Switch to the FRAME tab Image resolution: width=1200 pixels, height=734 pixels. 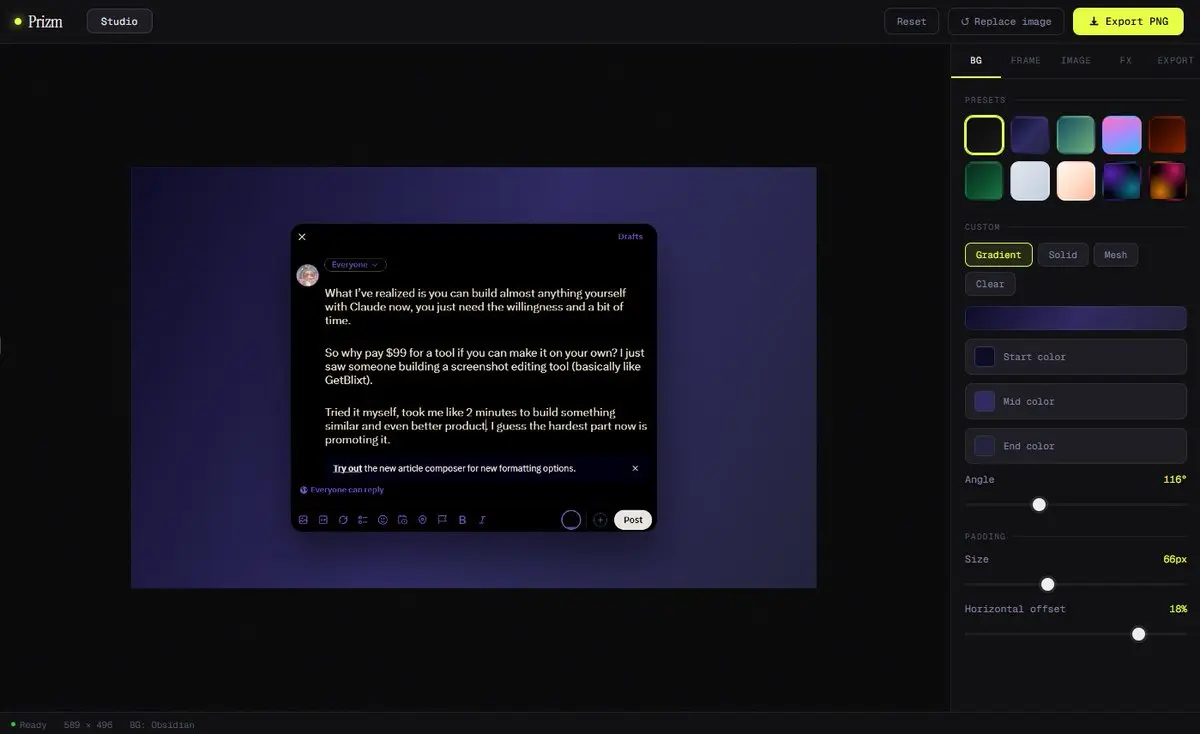coord(1025,60)
